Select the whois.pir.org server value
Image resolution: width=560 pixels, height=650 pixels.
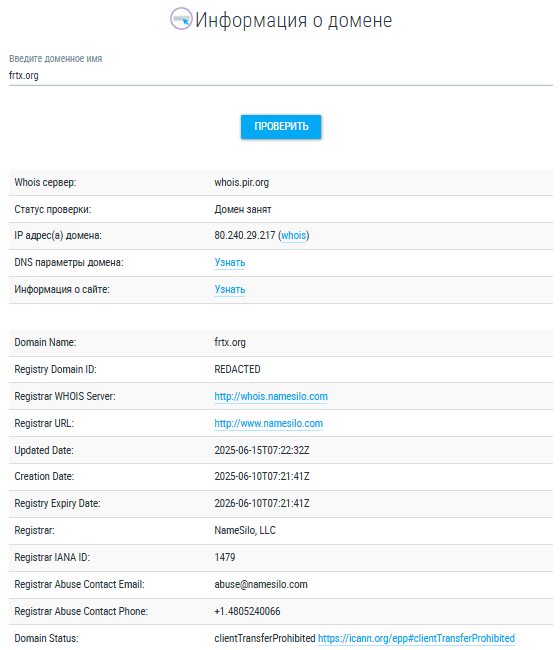click(242, 182)
